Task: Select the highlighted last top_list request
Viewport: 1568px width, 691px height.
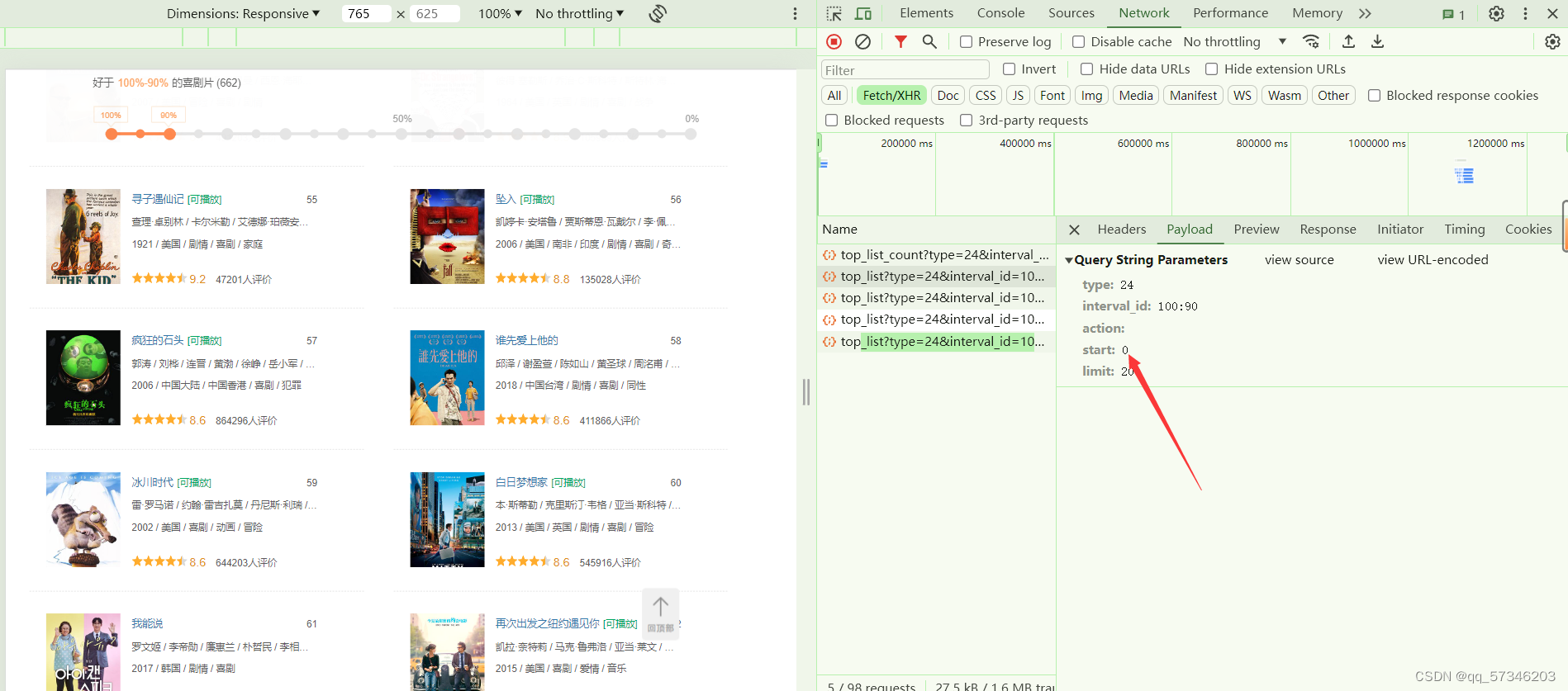Action: click(x=936, y=342)
